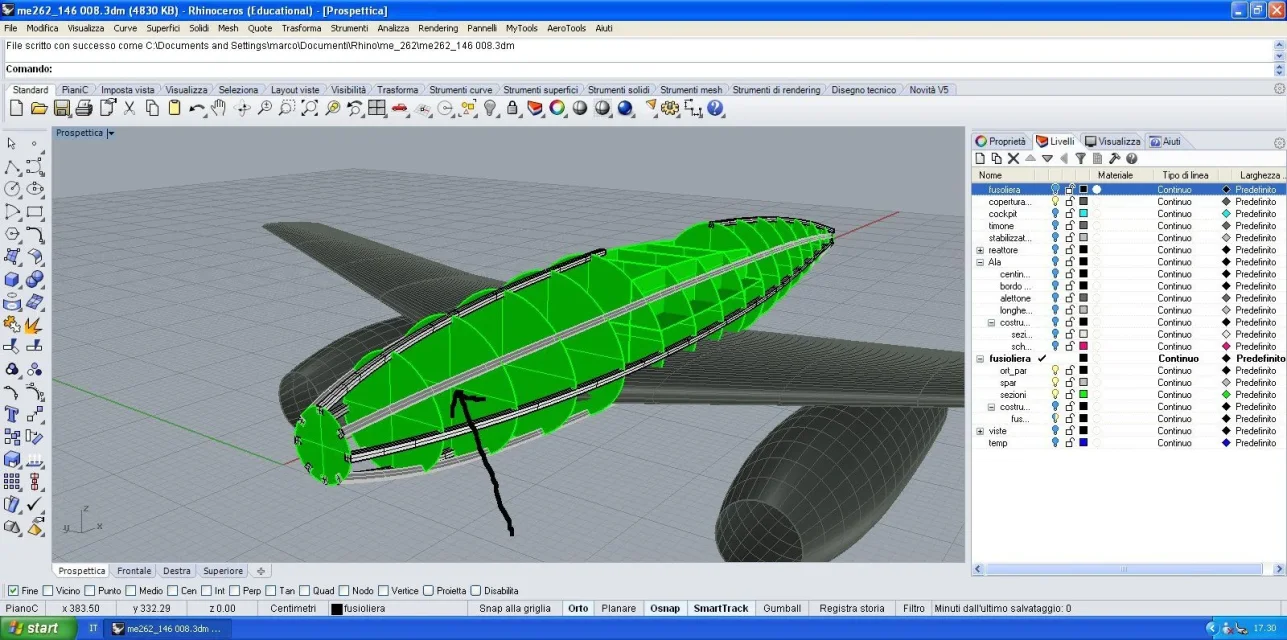Viewport: 1287px width, 640px height.
Task: Open the four-viewport layout icon
Action: 377,108
